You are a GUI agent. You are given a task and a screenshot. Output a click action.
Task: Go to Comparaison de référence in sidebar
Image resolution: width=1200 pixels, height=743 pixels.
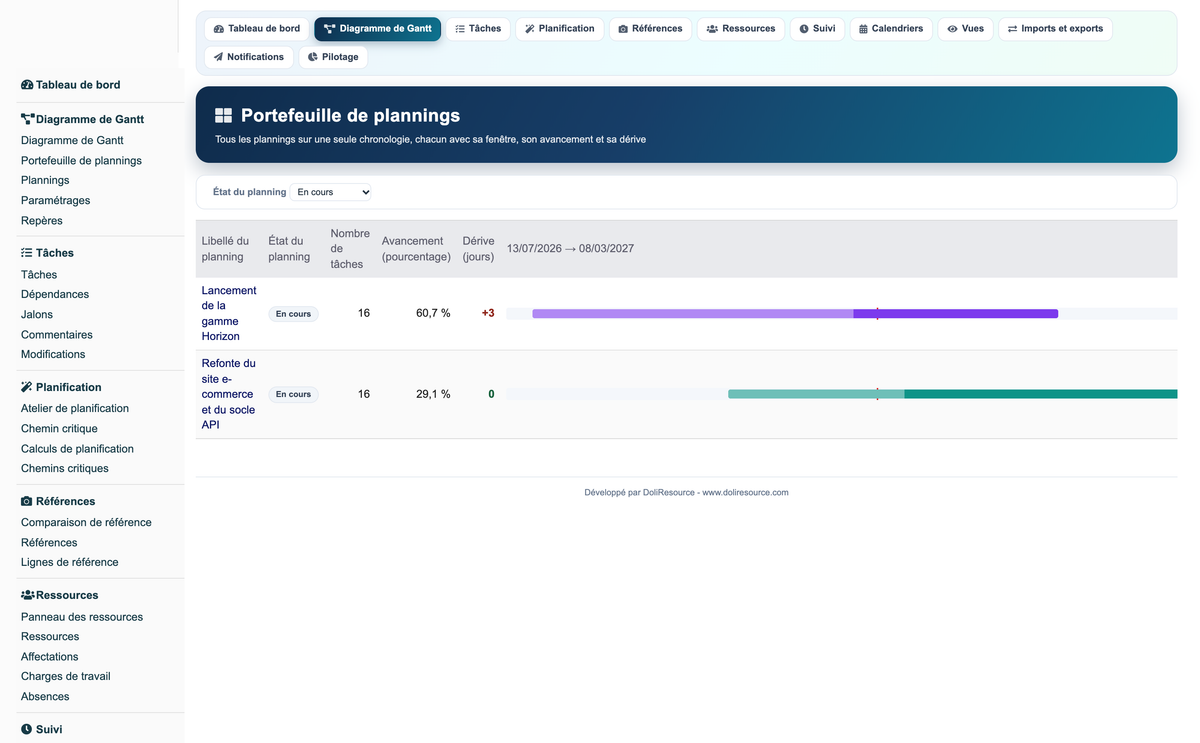coord(86,522)
